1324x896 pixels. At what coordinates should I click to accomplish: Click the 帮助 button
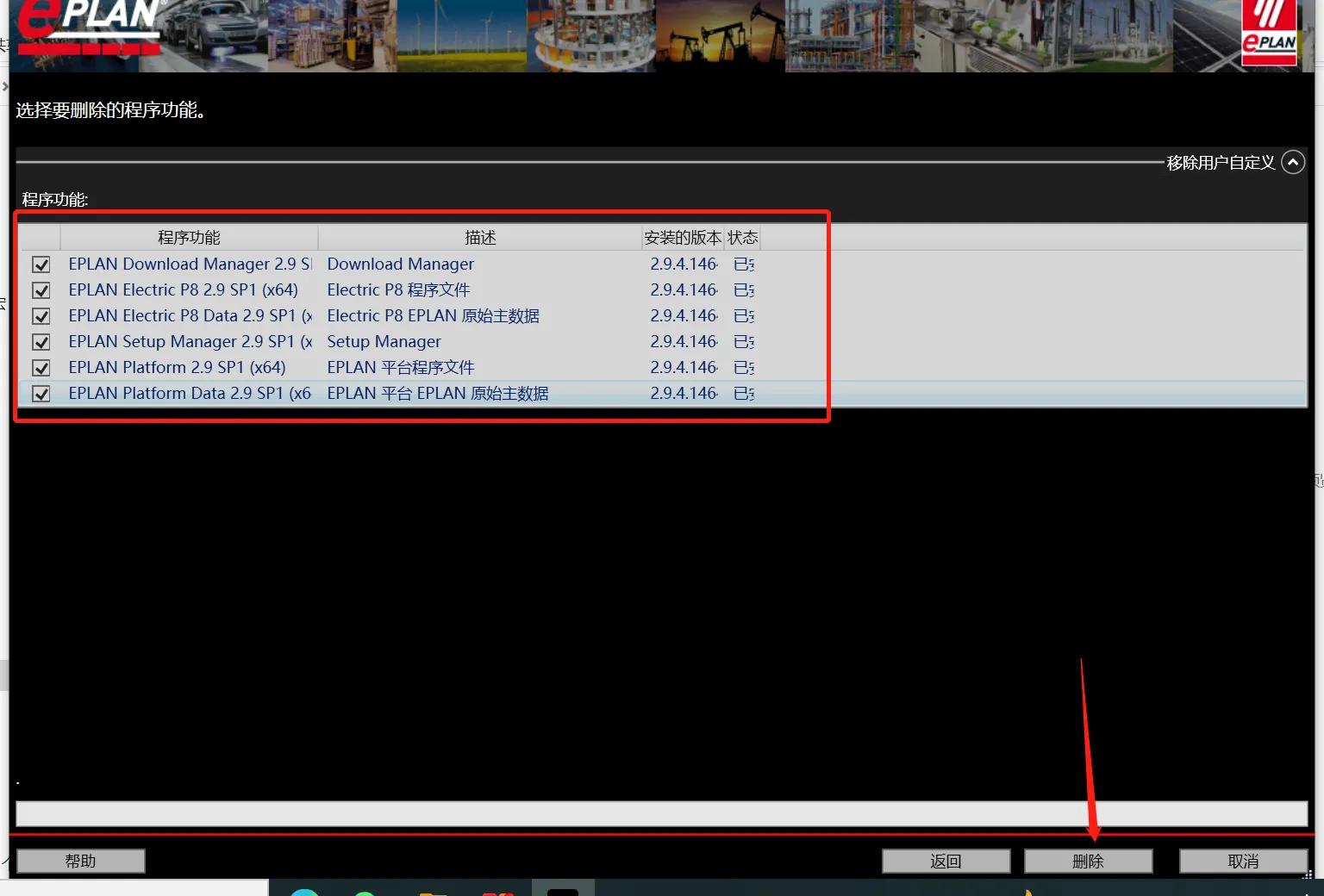click(81, 861)
